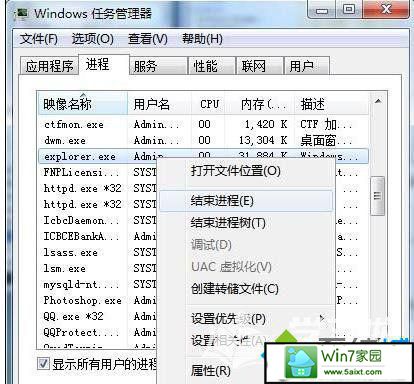
Task: Select the QQProtect... process row
Action: (x=97, y=332)
